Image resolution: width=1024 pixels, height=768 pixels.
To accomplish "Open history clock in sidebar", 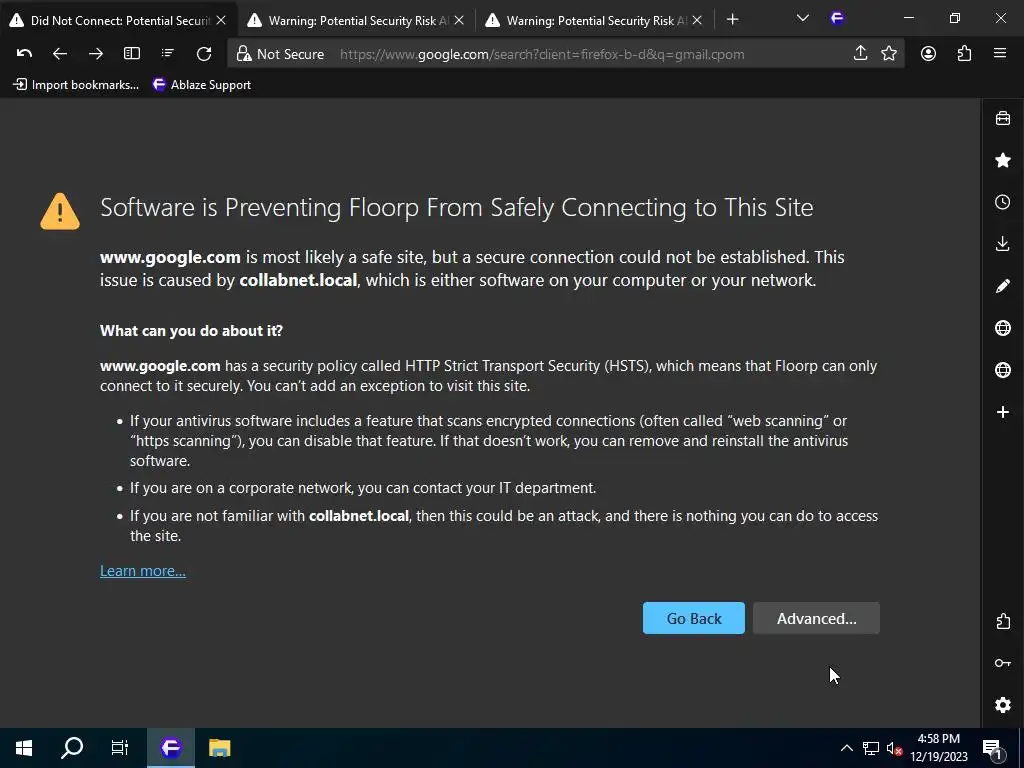I will click(1002, 202).
